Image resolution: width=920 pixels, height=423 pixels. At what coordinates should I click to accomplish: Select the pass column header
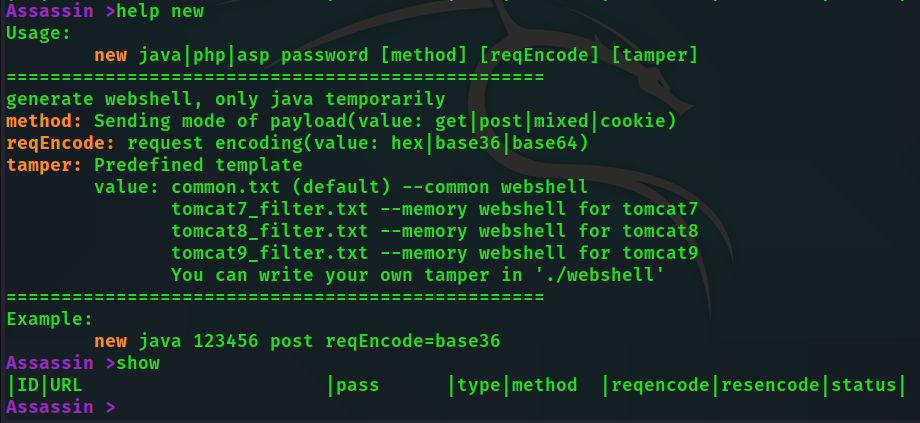(359, 385)
